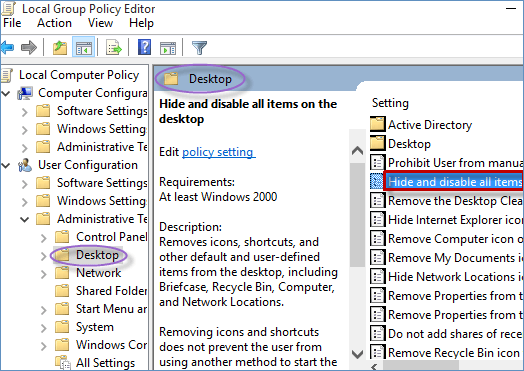Screen dimensions: 524x371
Task: Minimize the Local Group Policy Editor window
Action: point(511,8)
